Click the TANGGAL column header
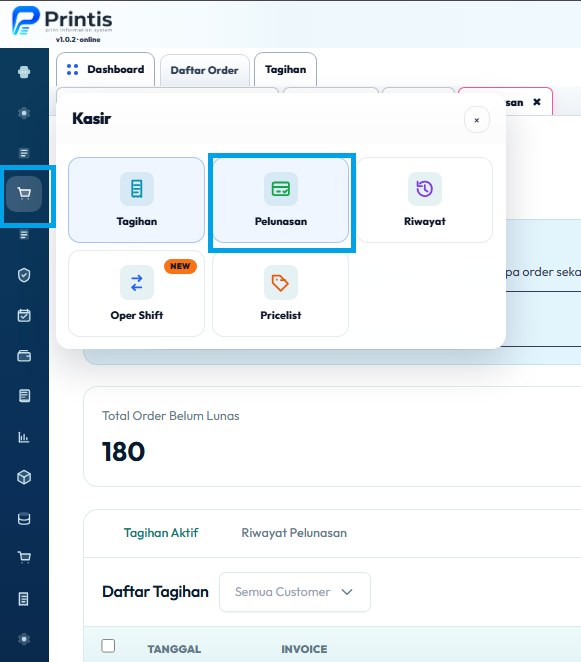Image resolution: width=581 pixels, height=662 pixels. [x=174, y=649]
